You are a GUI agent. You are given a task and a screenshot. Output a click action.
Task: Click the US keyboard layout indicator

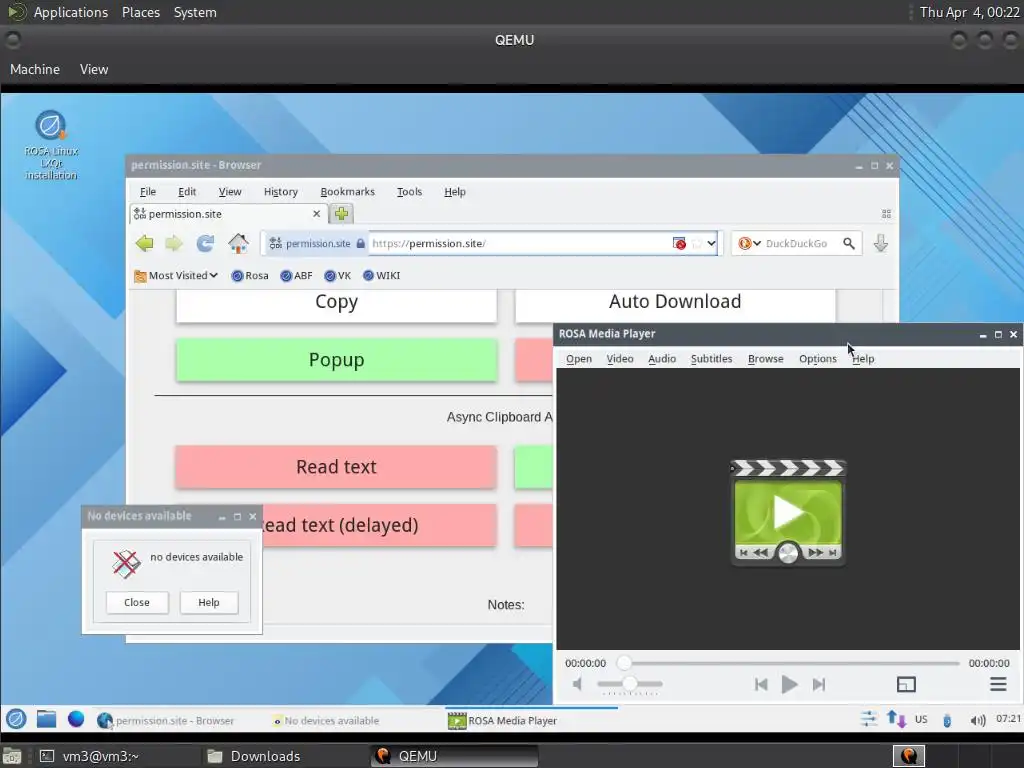[x=921, y=719]
